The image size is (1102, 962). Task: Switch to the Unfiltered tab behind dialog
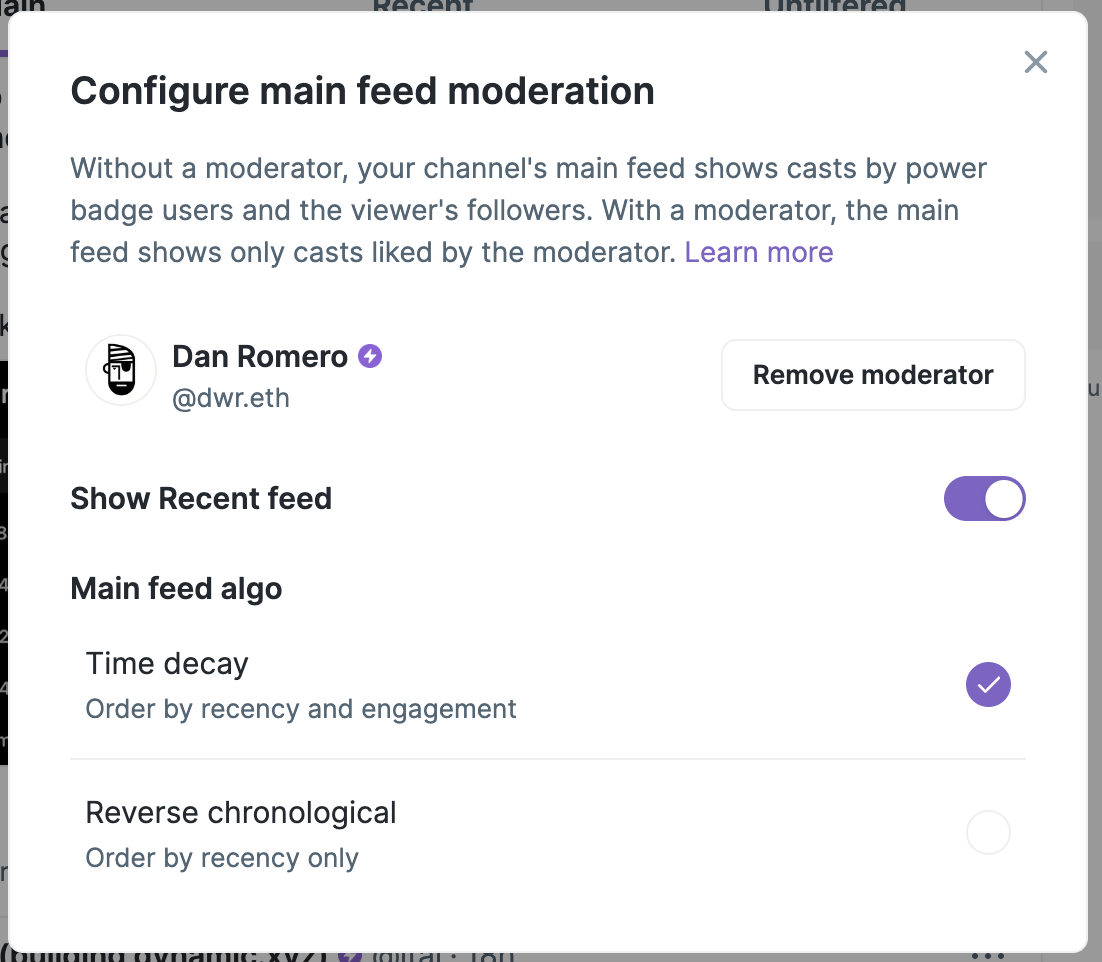click(834, 6)
